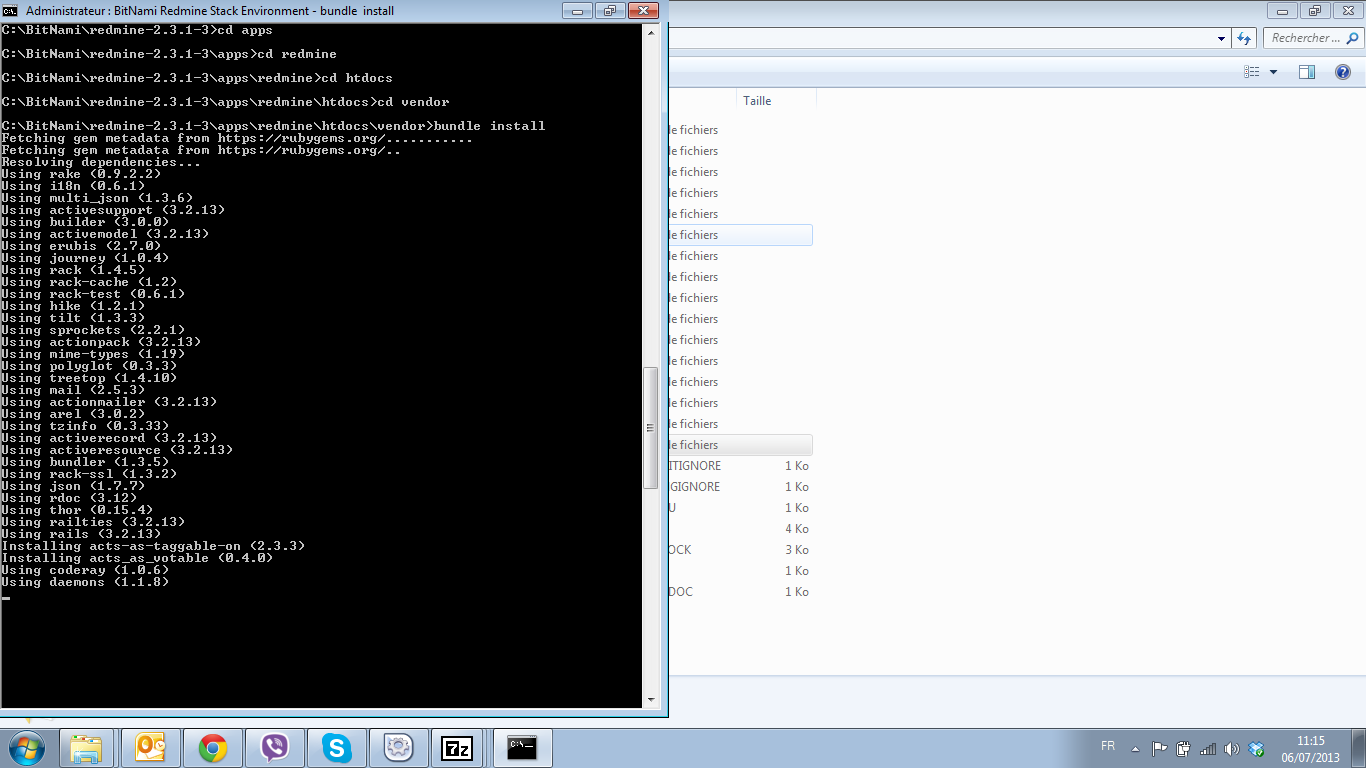Open the volume speaker tray icon
This screenshot has width=1366, height=768.
coord(1232,748)
